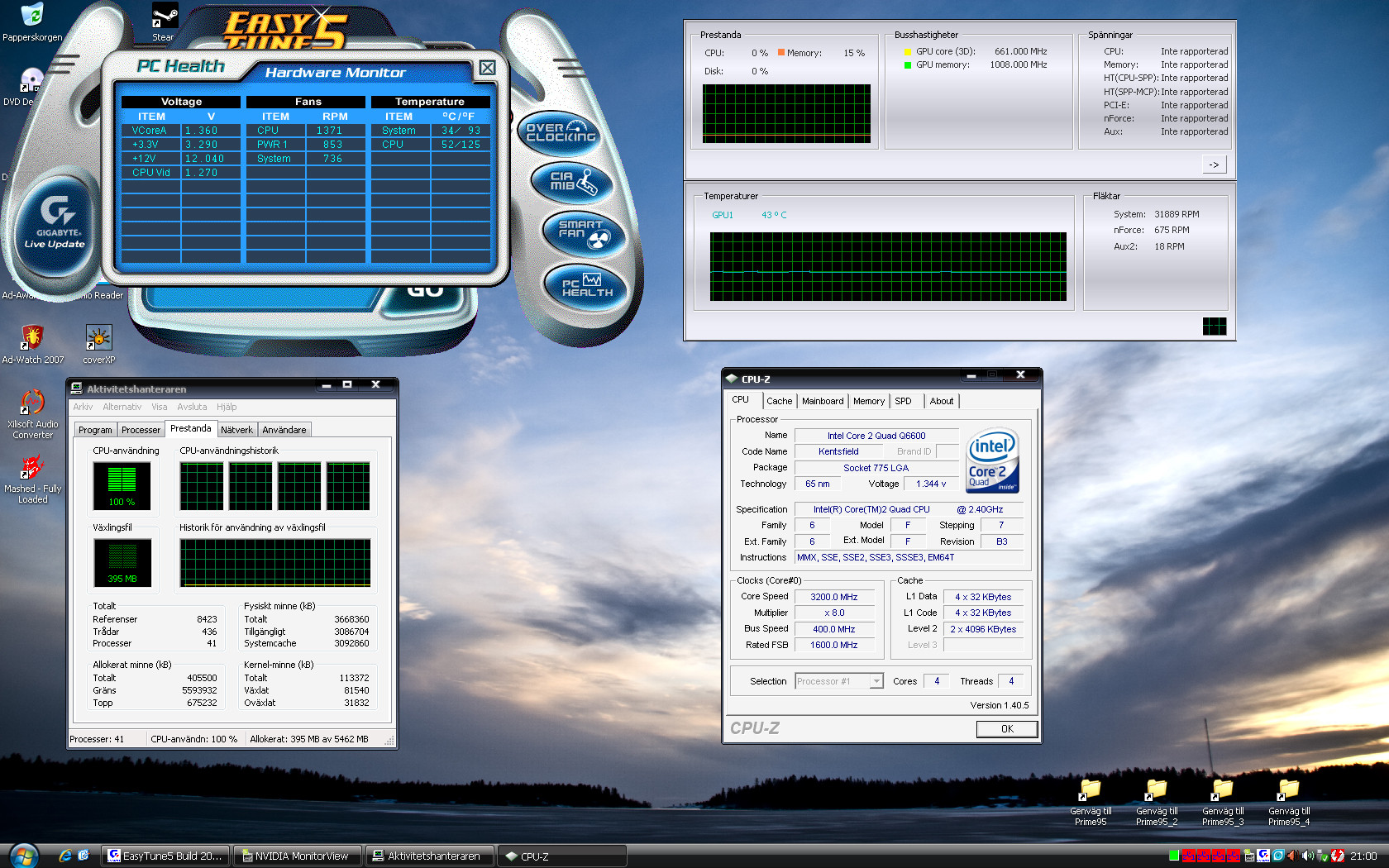
Task: Click the 21:00 taskbar clock
Action: click(x=1363, y=856)
